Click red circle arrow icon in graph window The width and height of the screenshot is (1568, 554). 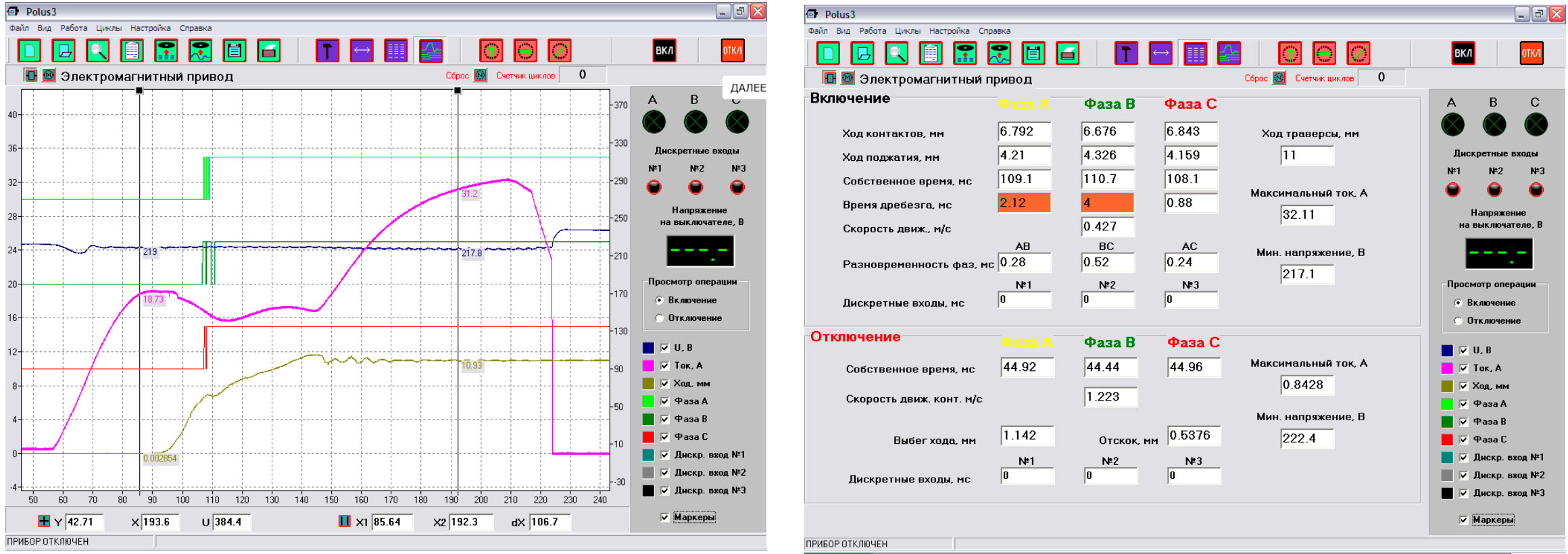click(525, 51)
